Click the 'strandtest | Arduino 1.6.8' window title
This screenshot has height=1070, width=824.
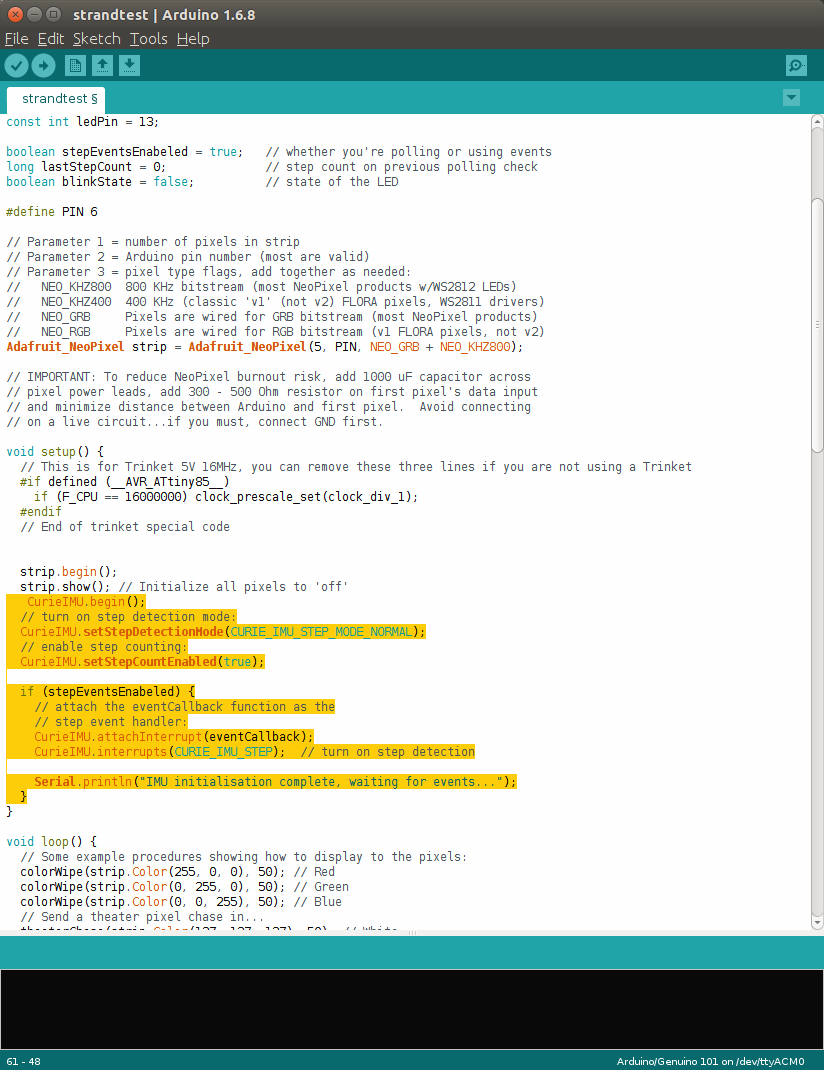(164, 15)
